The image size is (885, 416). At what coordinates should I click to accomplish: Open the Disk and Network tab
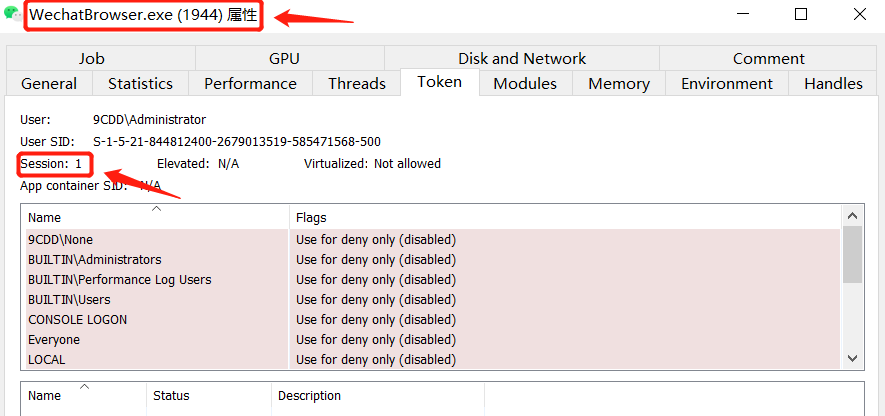[522, 58]
